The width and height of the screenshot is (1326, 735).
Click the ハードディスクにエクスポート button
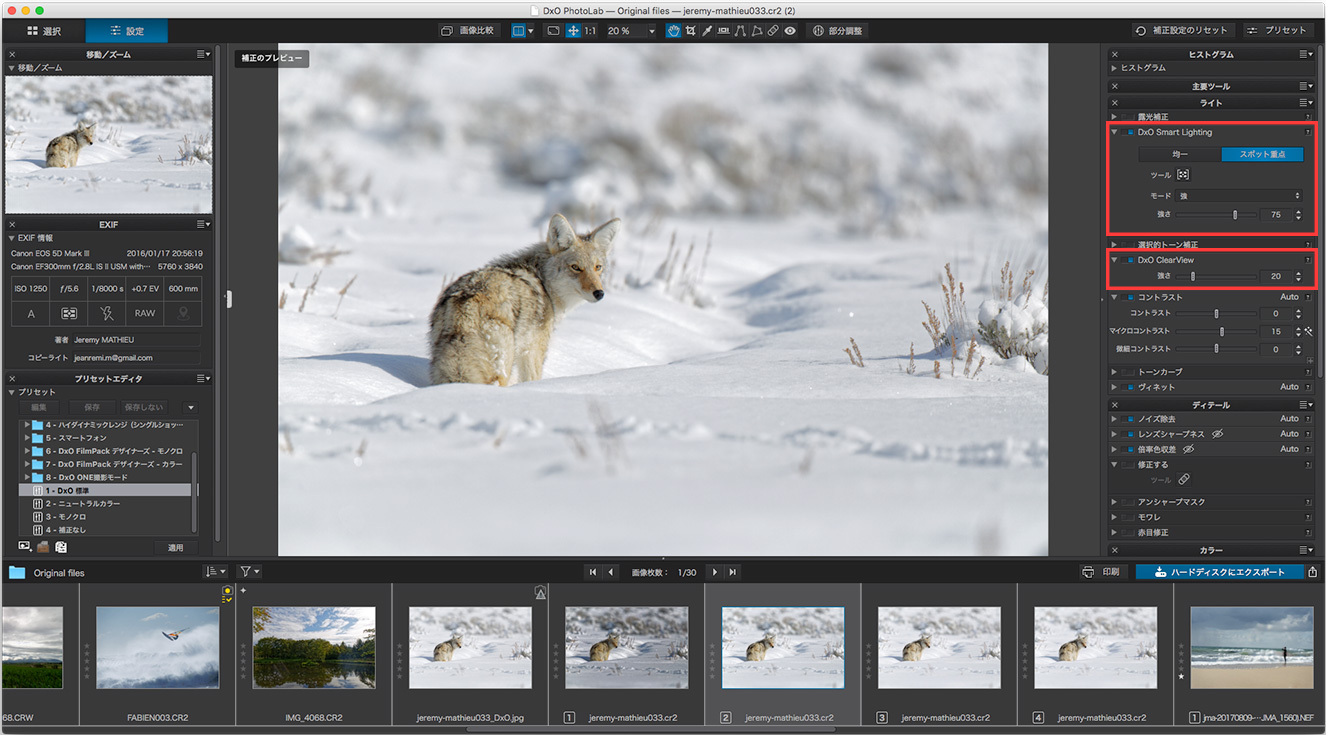tap(1218, 572)
